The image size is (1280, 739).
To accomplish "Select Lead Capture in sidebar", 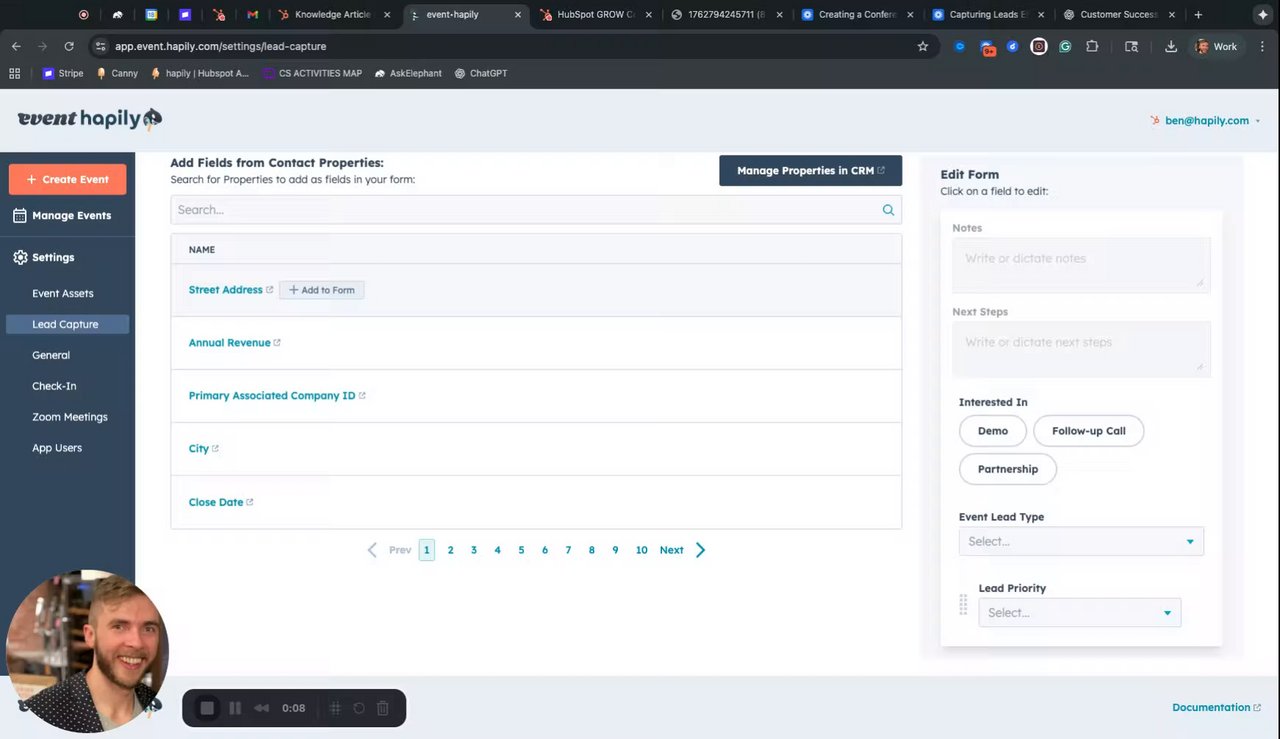I will coord(67,325).
